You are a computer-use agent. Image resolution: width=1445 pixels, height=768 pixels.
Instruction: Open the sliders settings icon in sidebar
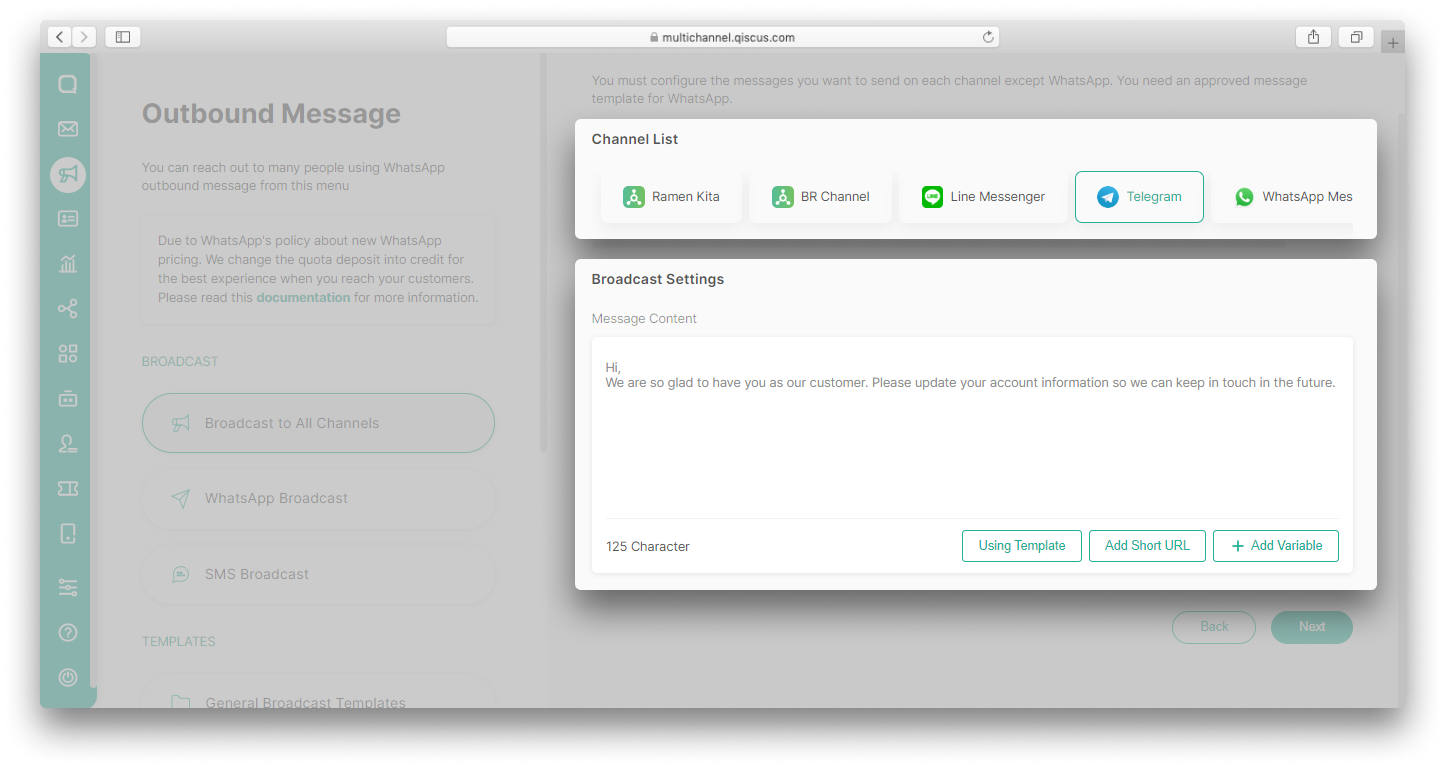(68, 588)
